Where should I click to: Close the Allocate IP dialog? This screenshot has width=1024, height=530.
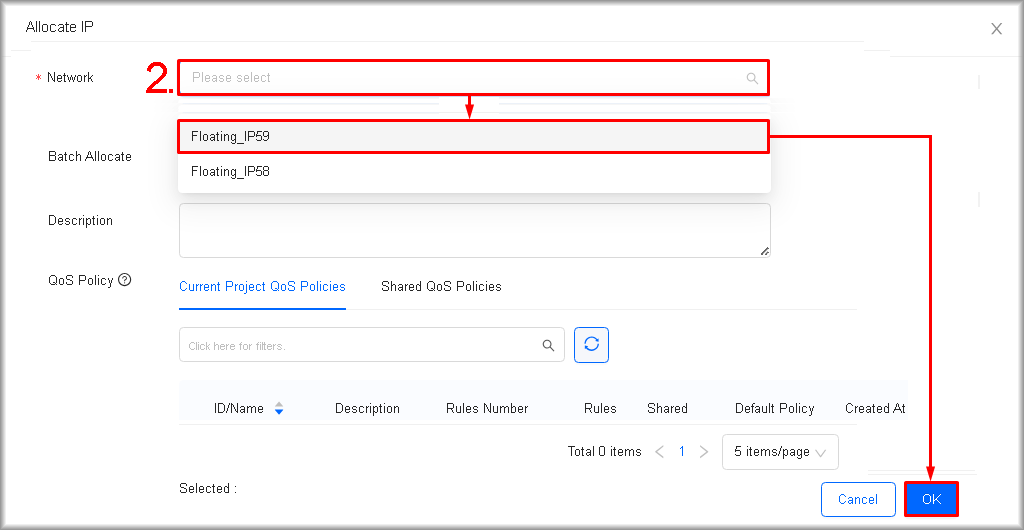point(996,29)
